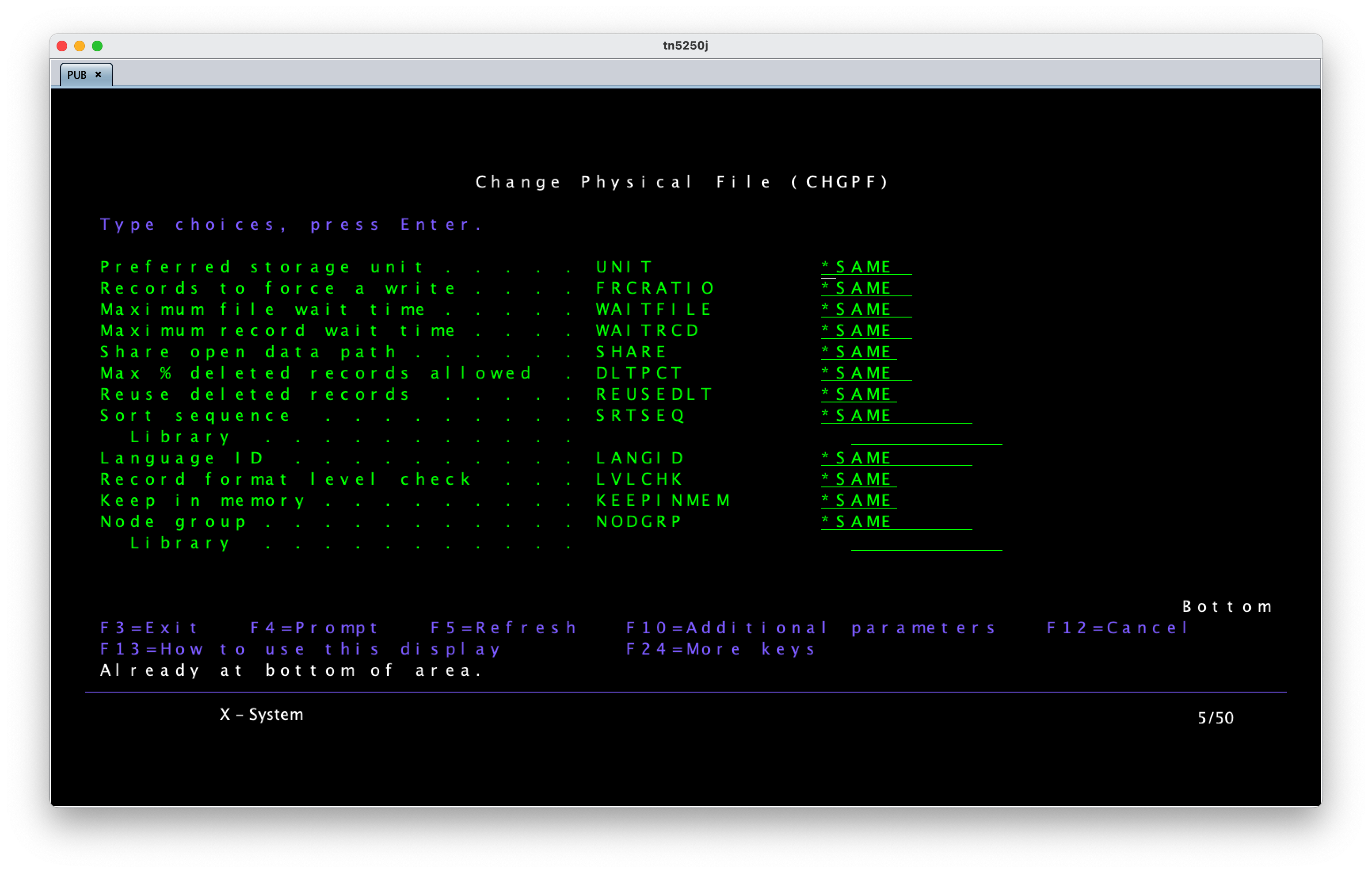Screen dimensions: 1372x873
Task: Click the KEEPINMEM keyword text
Action: pyautogui.click(x=663, y=500)
